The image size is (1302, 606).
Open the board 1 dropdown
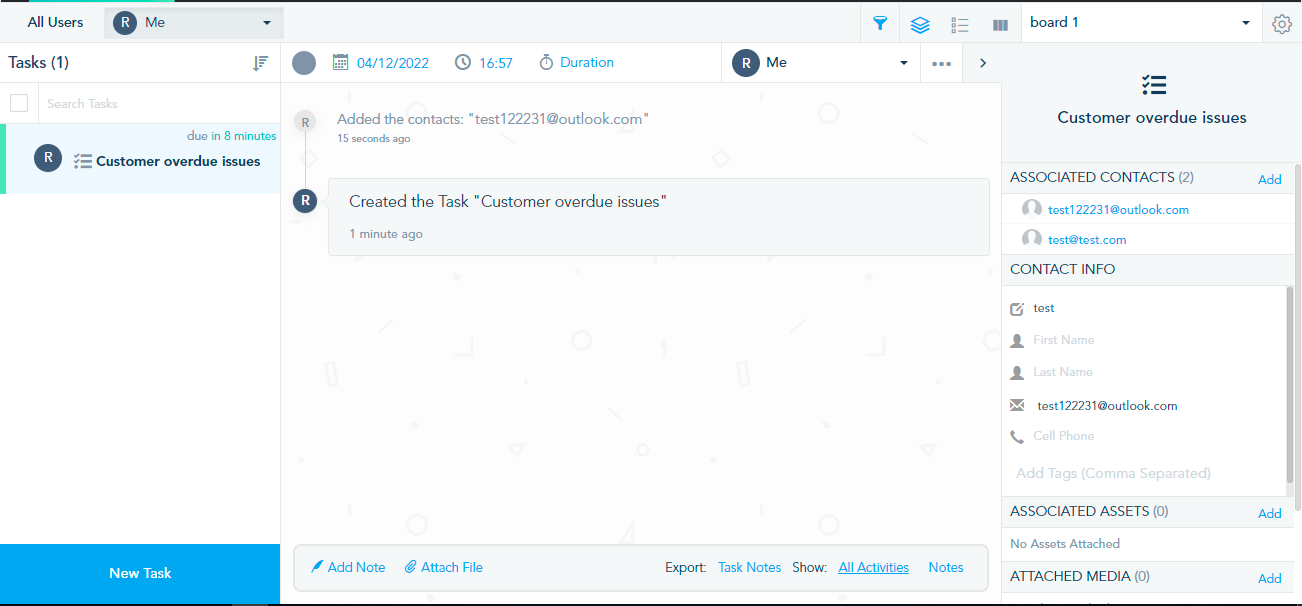[1141, 22]
